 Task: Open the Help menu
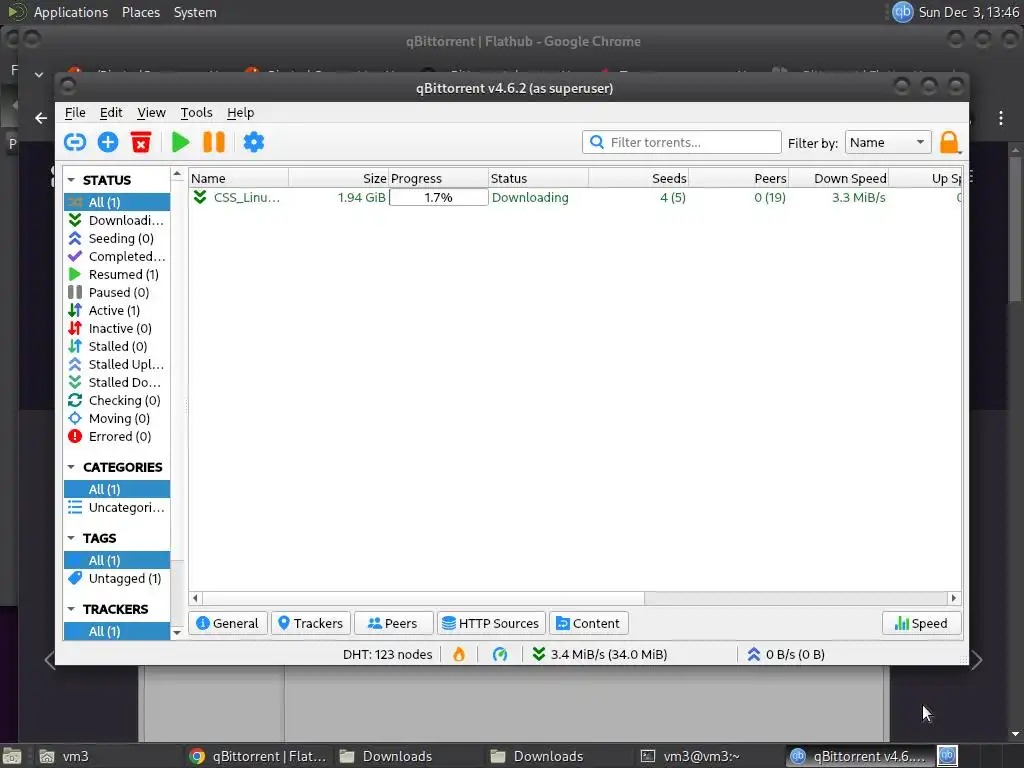coord(240,112)
